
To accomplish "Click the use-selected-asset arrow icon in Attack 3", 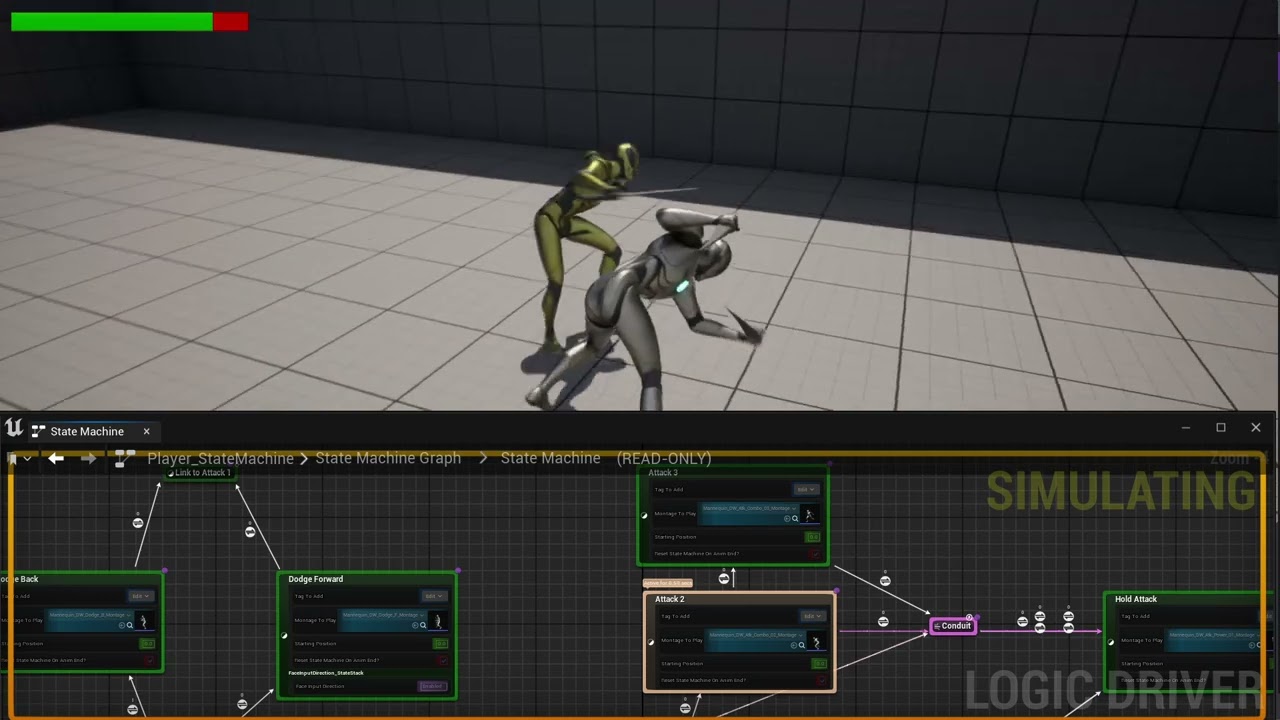I will coord(787,518).
